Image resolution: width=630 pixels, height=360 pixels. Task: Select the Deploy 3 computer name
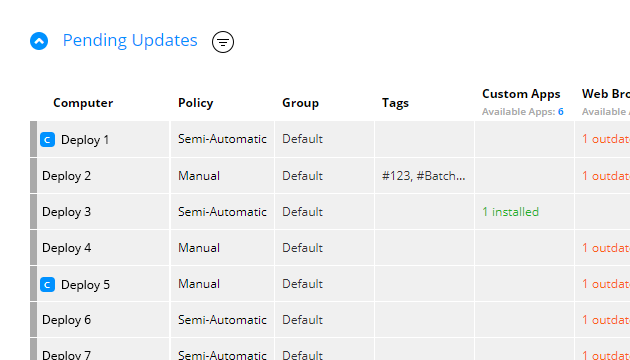click(66, 212)
